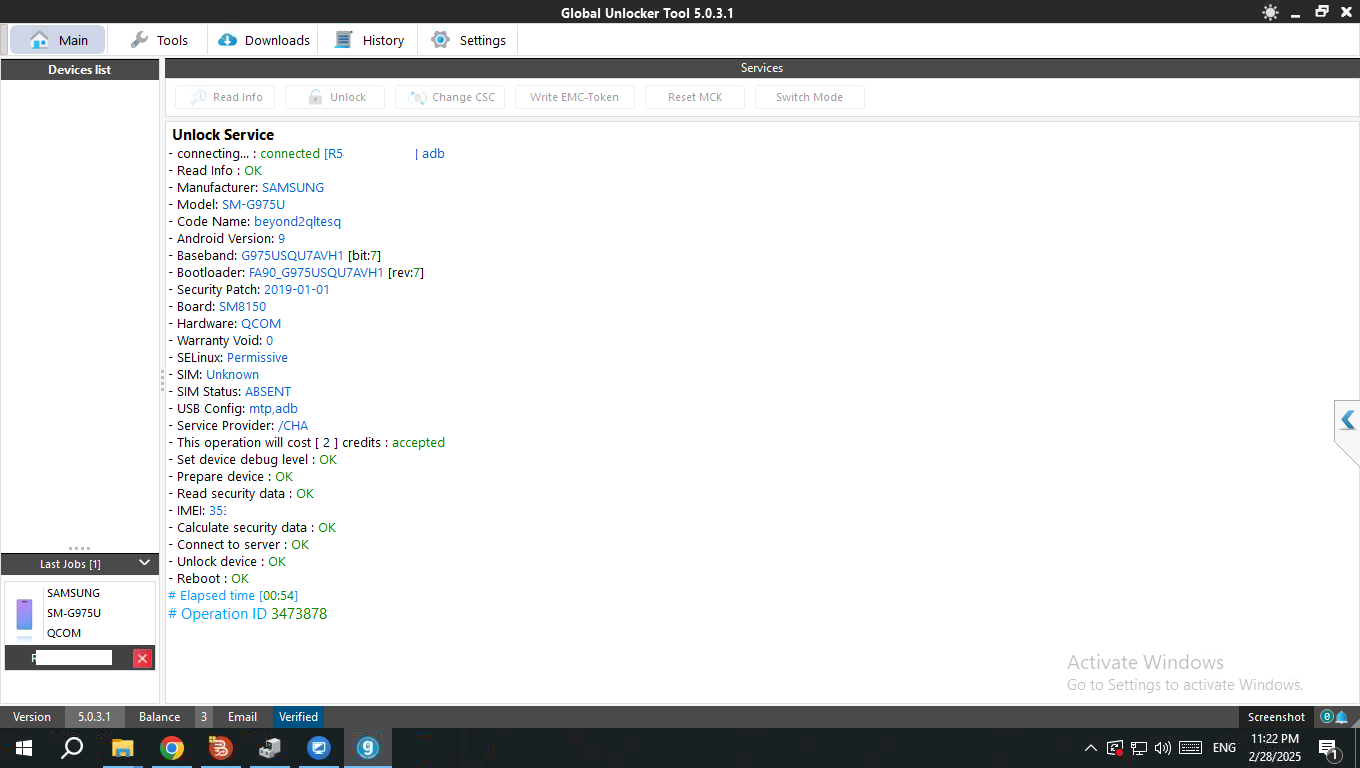
Task: Toggle the brightness theme sun icon
Action: 1271,12
